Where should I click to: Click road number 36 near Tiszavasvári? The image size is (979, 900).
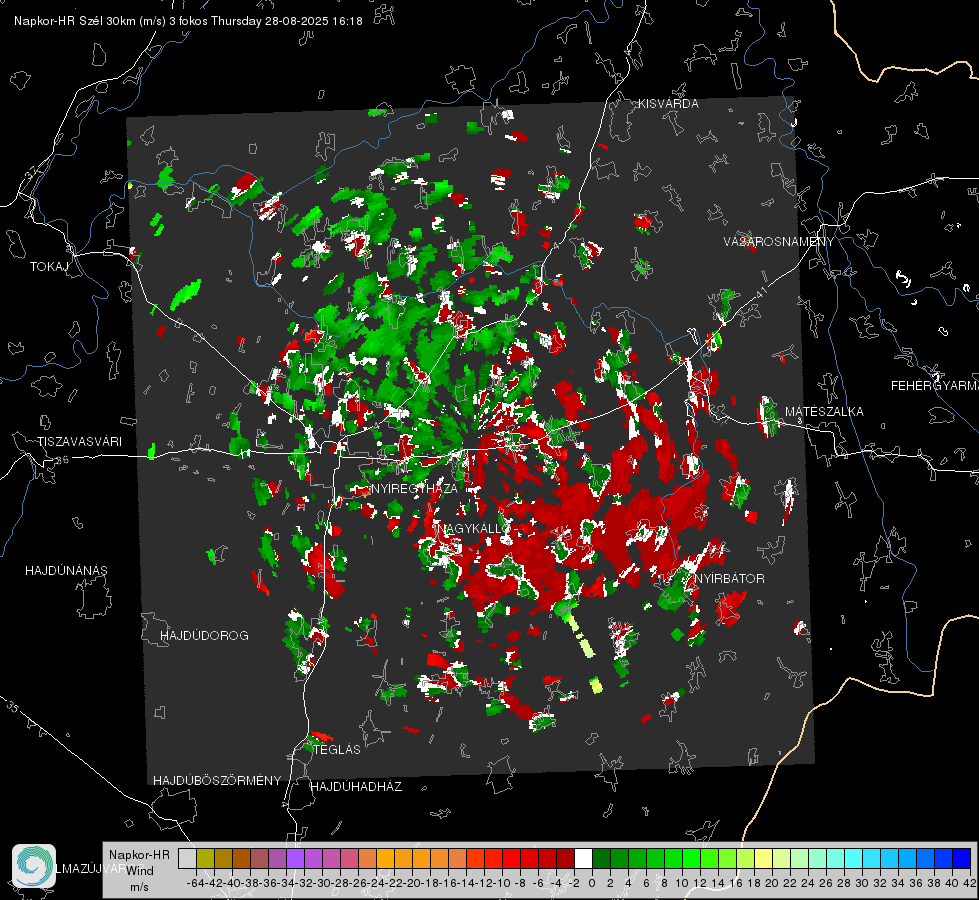(62, 460)
